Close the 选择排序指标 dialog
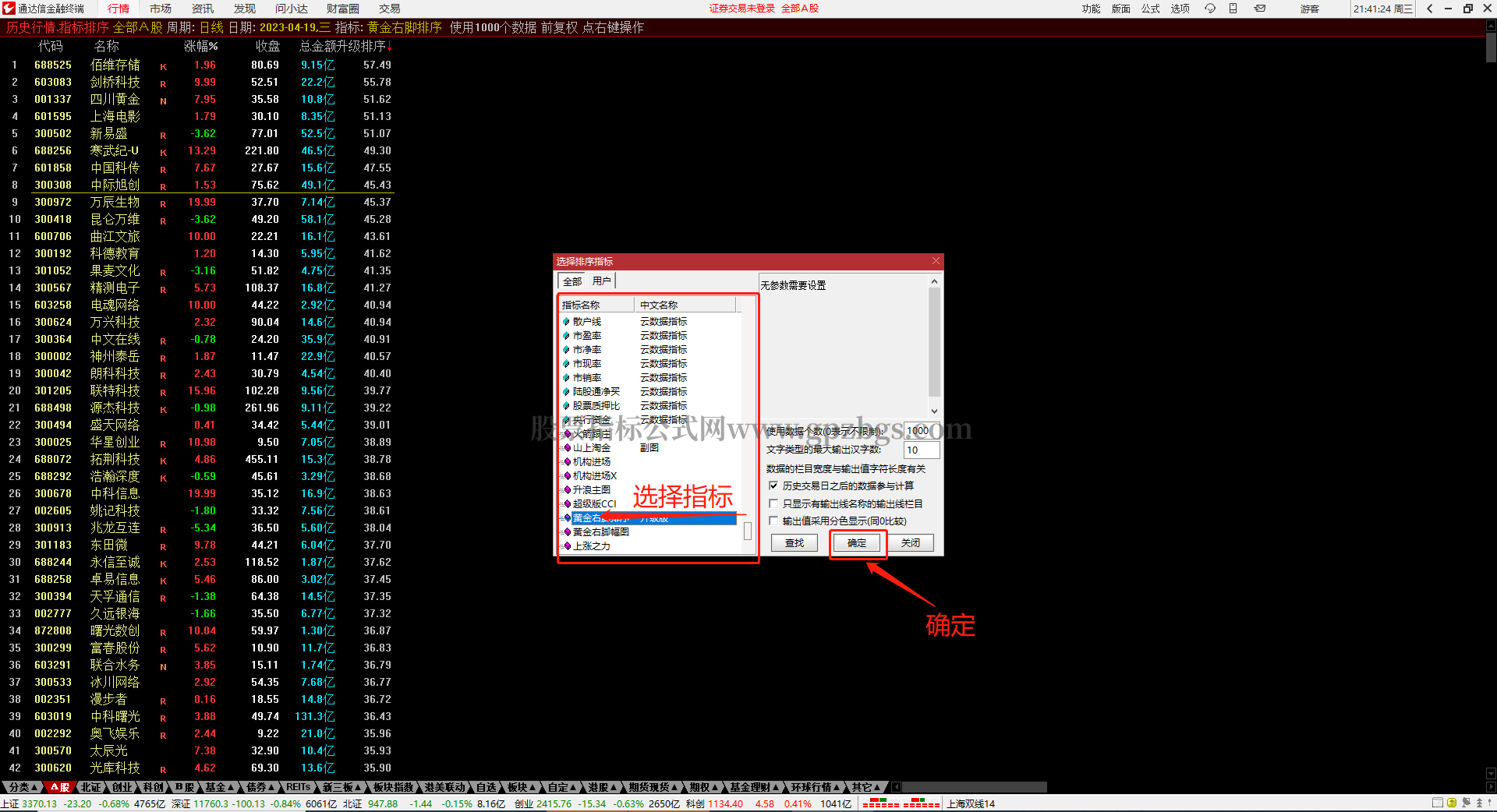Image resolution: width=1497 pixels, height=812 pixels. [x=935, y=261]
